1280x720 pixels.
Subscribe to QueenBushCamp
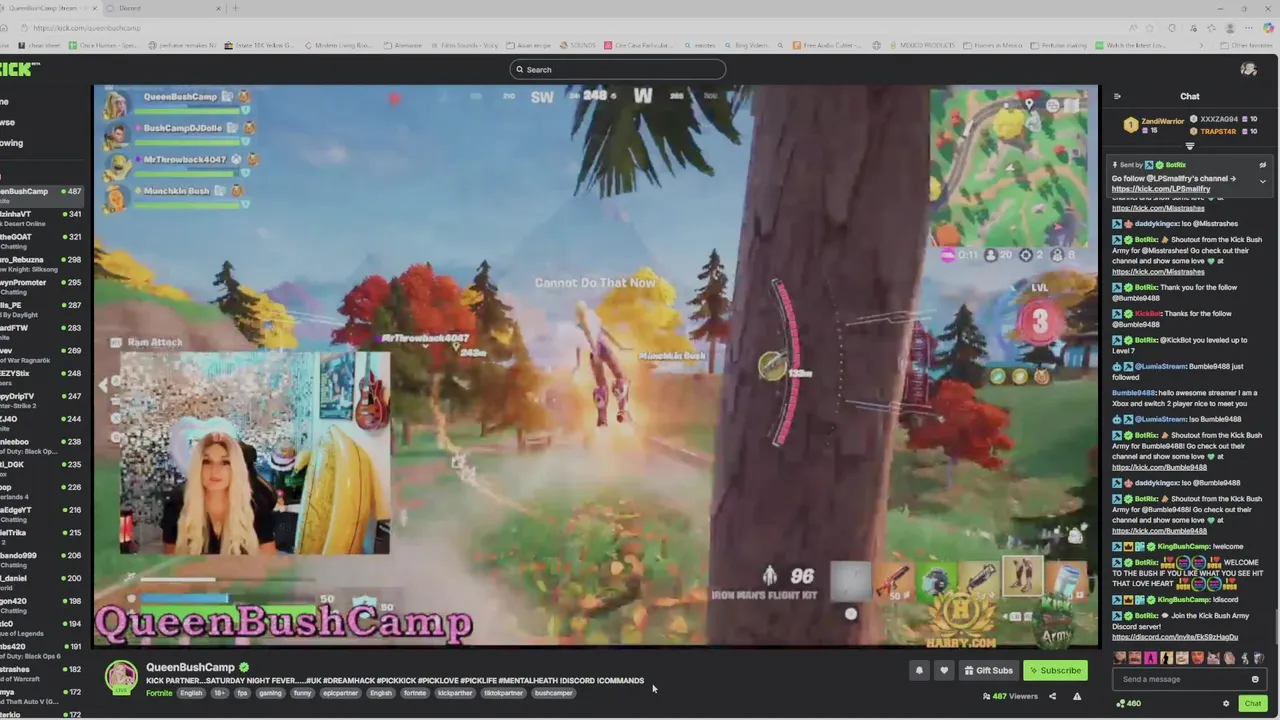(1055, 670)
